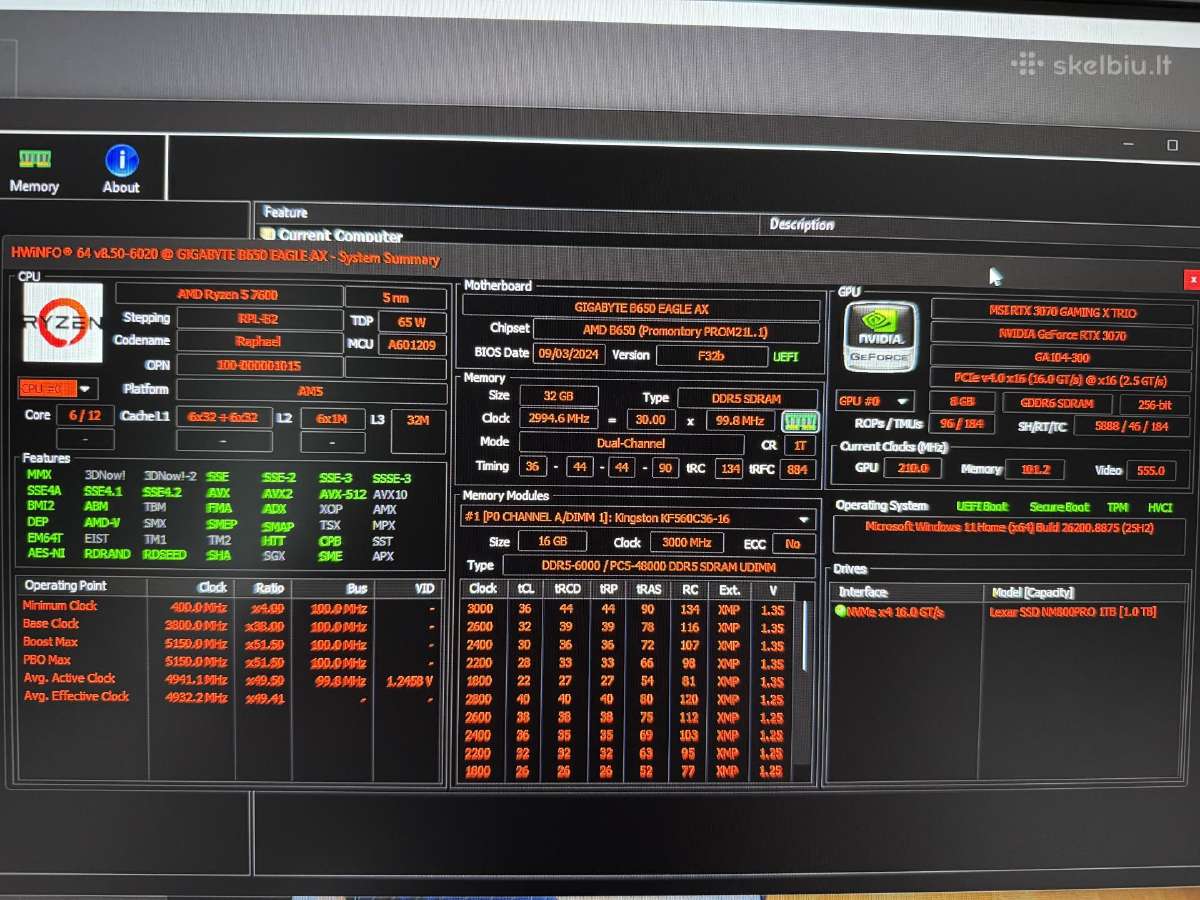Maximize the background HWiNFO window
Viewport: 1200px width, 900px height.
tap(1173, 145)
